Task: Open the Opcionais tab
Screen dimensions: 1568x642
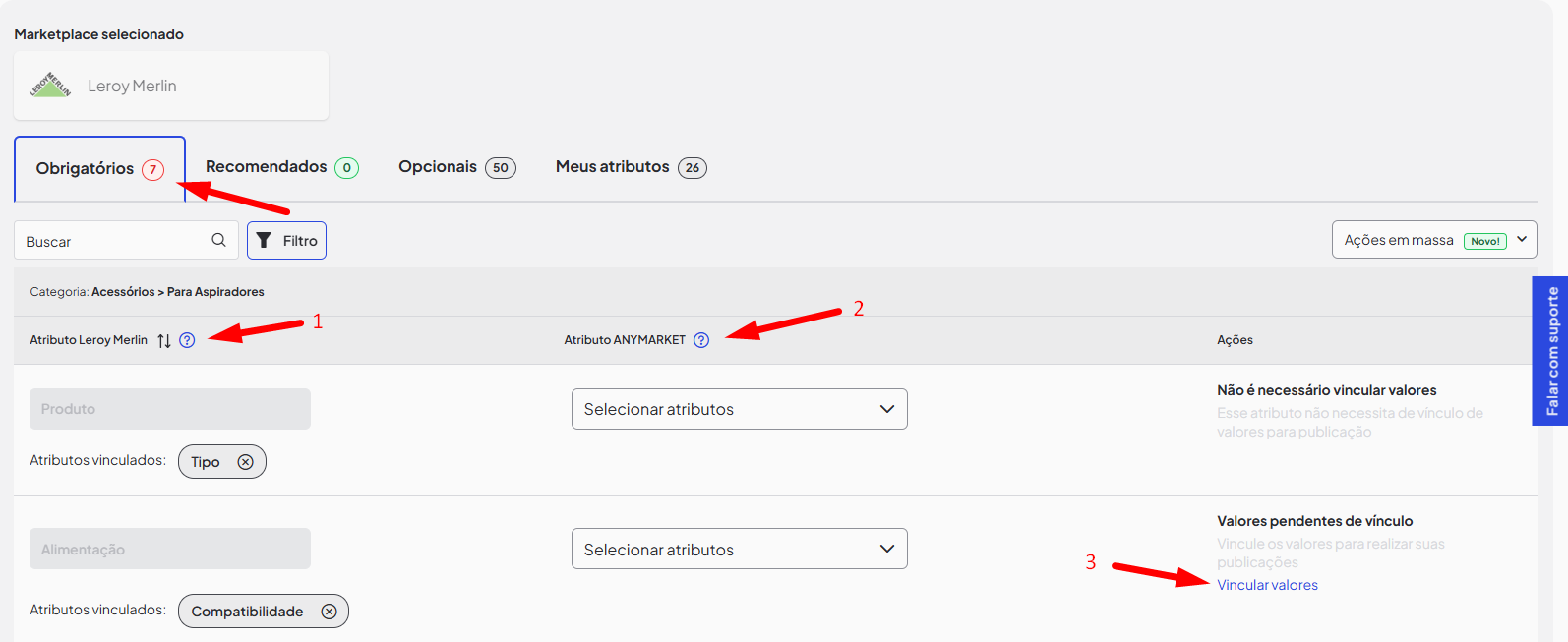Action: click(x=456, y=167)
